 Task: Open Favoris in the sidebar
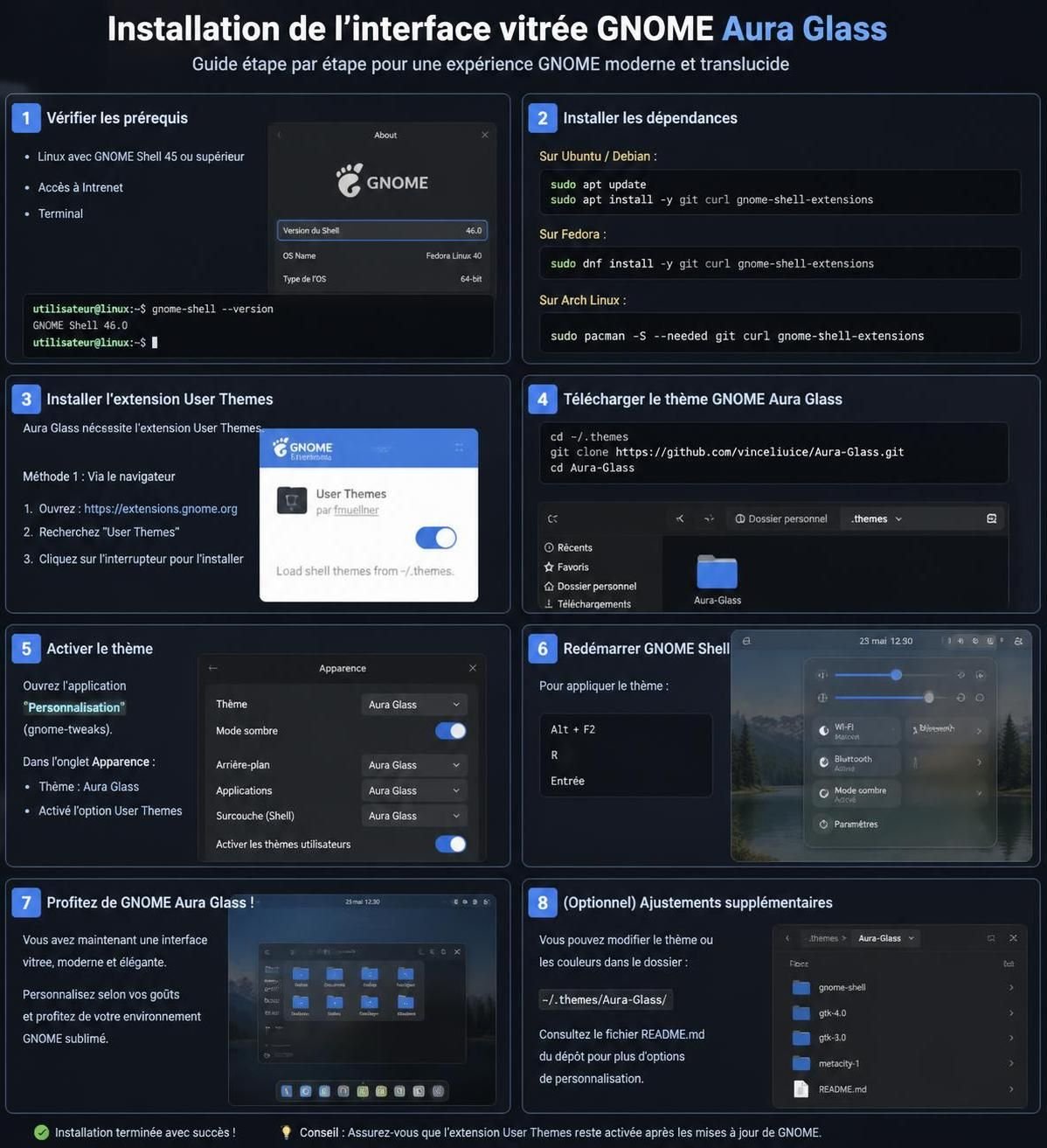pos(566,567)
